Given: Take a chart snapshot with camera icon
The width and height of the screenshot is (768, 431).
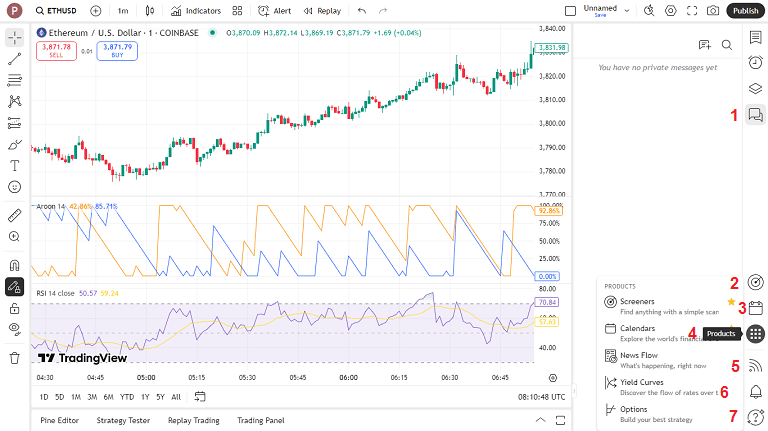Looking at the screenshot, I should (x=713, y=11).
